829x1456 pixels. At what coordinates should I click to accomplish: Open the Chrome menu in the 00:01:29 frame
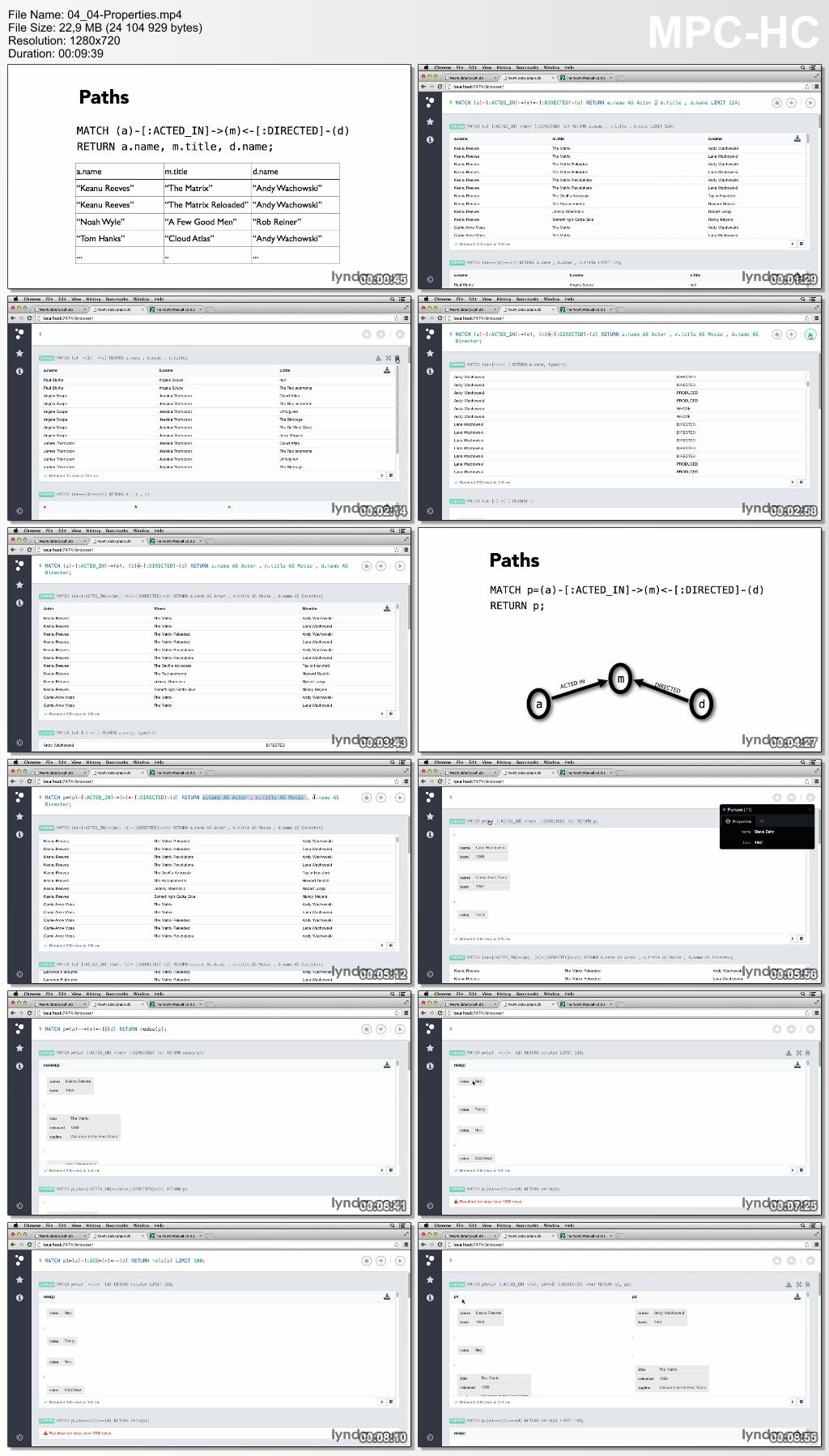[442, 67]
